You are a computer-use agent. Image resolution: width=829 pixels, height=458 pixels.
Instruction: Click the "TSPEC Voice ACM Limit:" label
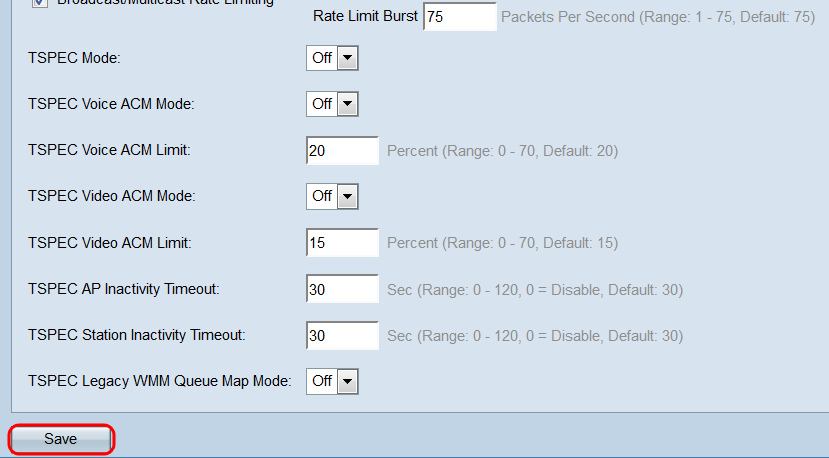(109, 151)
